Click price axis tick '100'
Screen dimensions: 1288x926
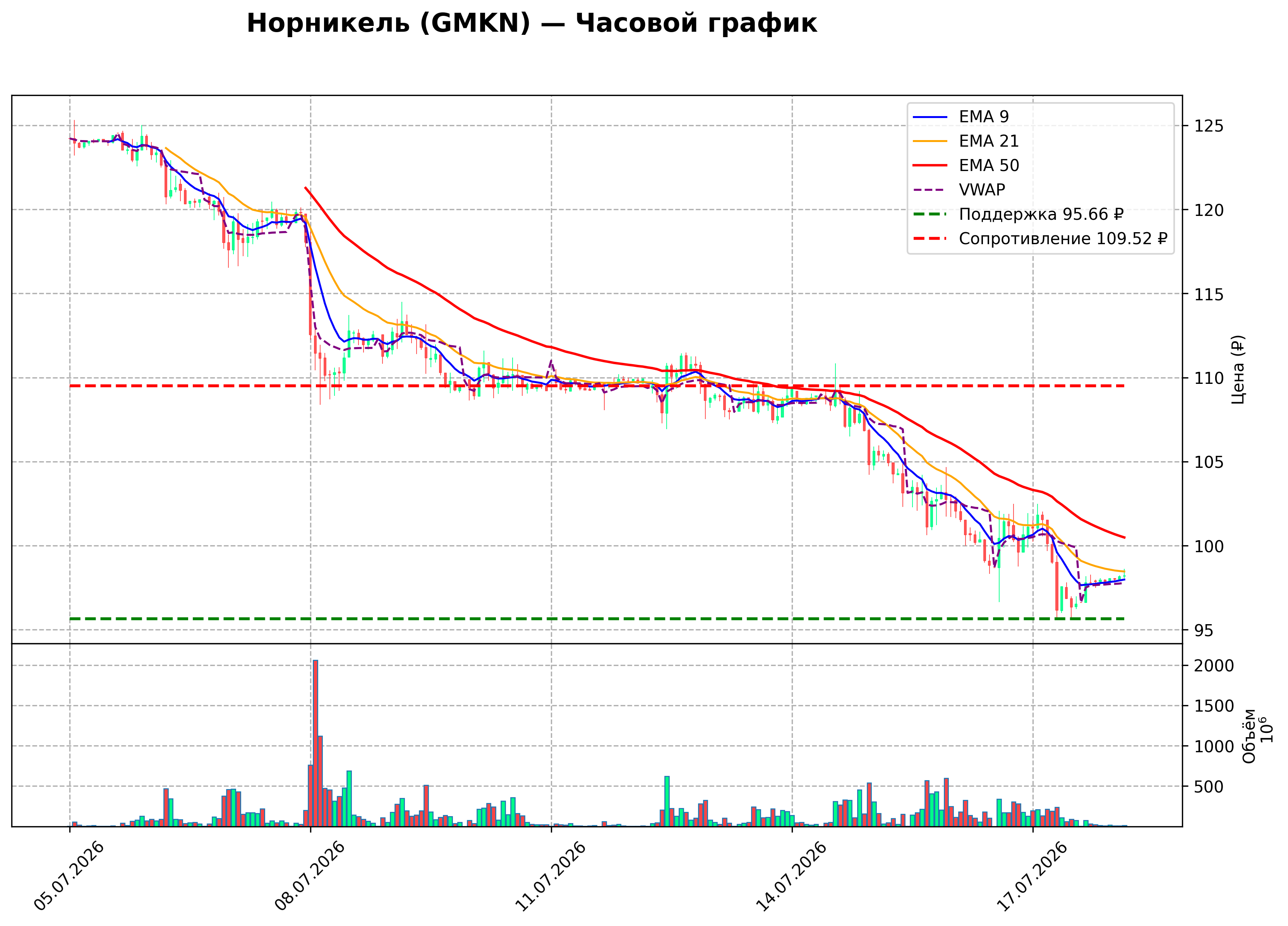1209,546
